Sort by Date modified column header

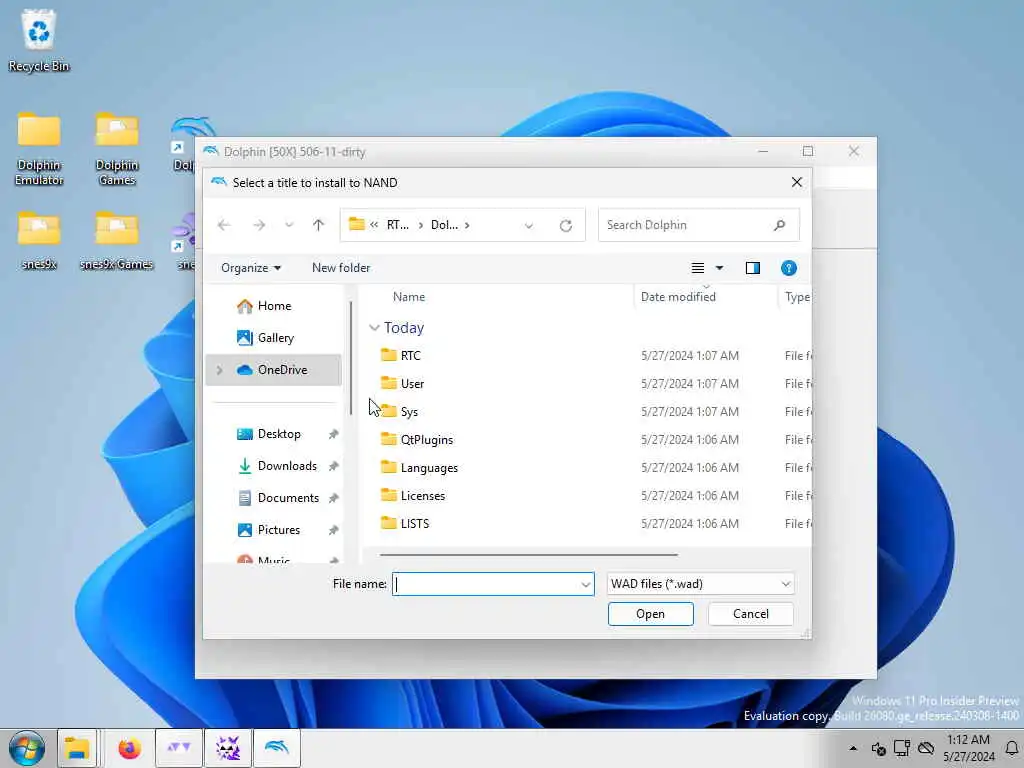click(x=678, y=296)
